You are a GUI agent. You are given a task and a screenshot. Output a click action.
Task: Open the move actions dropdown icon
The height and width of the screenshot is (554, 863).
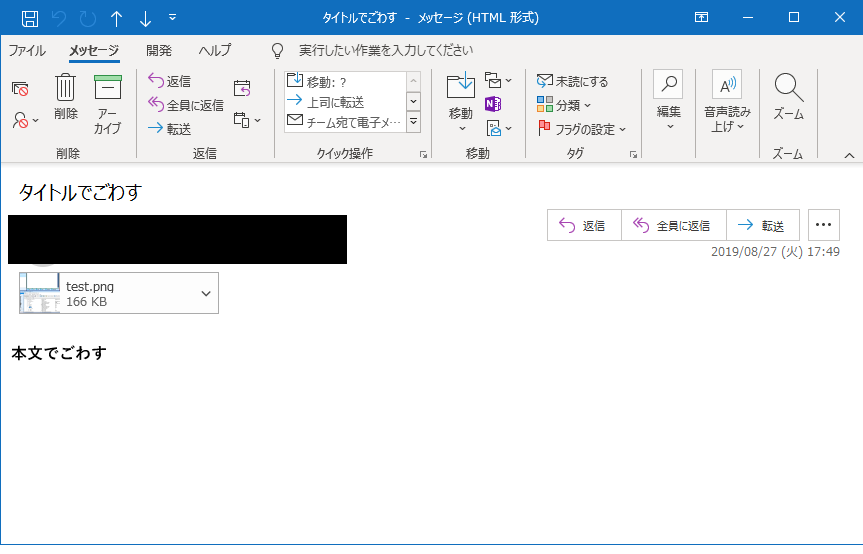pyautogui.click(x=499, y=128)
